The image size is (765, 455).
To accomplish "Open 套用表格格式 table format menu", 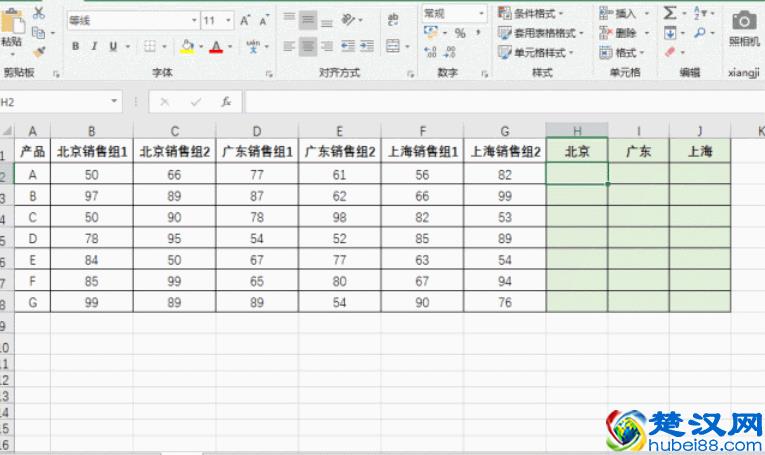I will (541, 33).
